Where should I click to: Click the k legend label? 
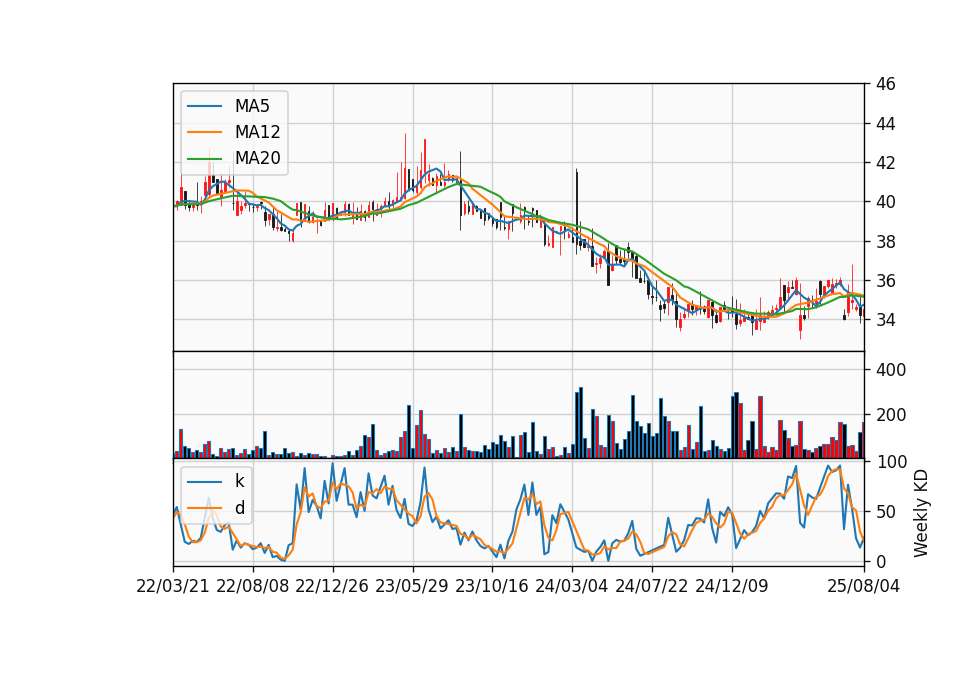tap(239, 481)
